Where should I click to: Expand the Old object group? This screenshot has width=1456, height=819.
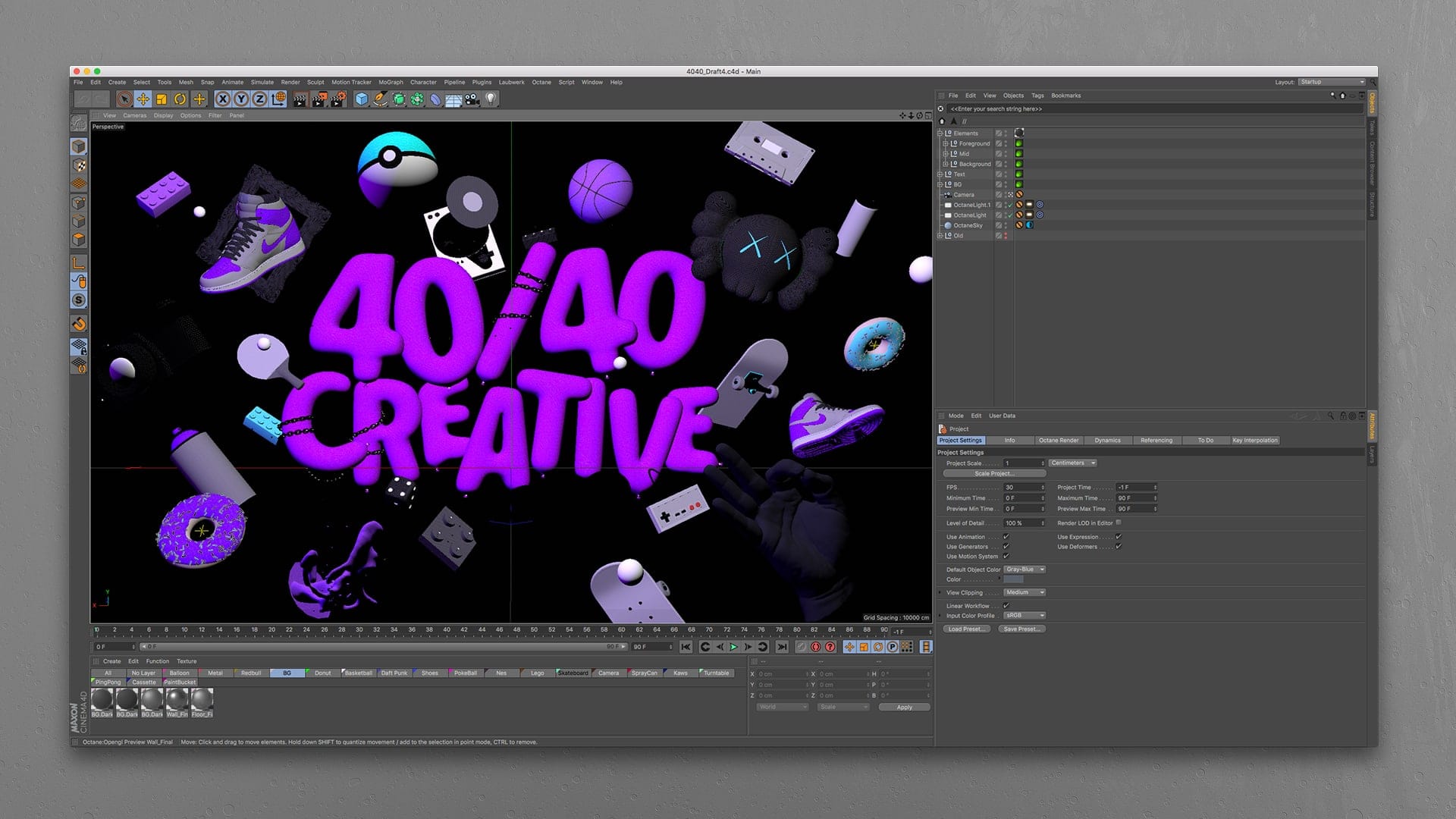coord(940,236)
